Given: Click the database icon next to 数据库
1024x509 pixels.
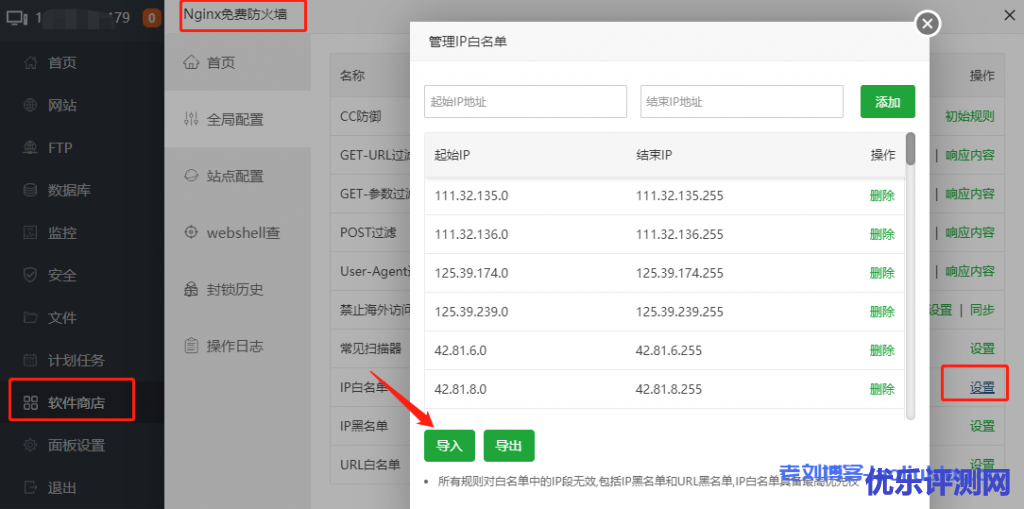Looking at the screenshot, I should (x=30, y=190).
